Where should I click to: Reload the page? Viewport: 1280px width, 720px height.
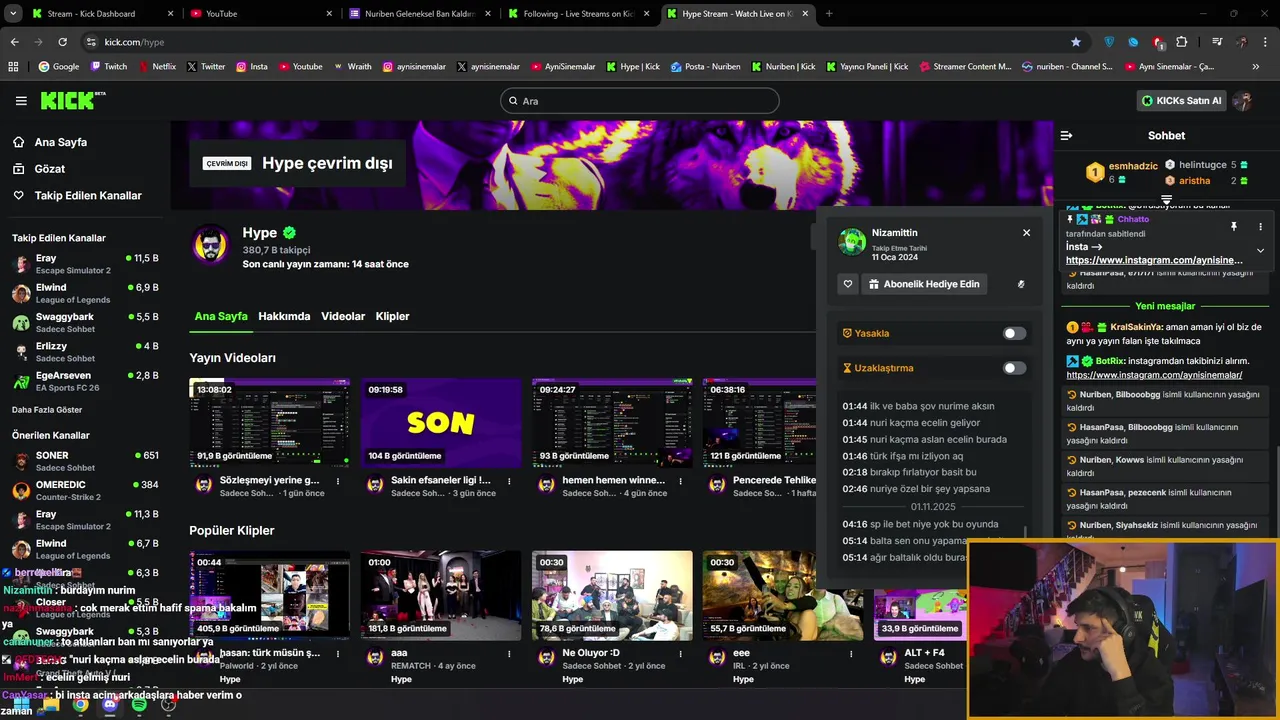(62, 42)
